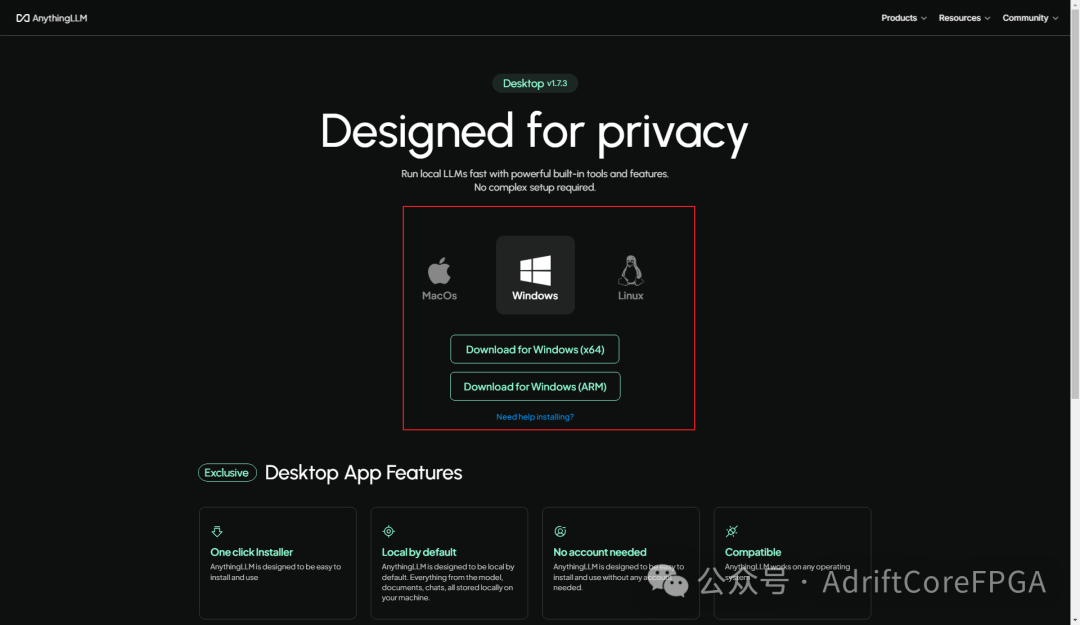Click the Local by default card title

[419, 552]
